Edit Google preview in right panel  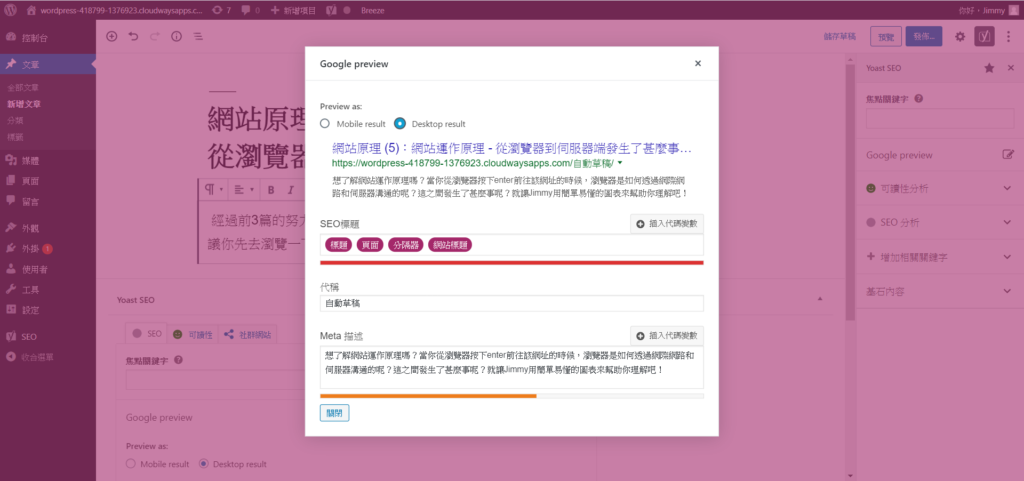(x=1008, y=155)
